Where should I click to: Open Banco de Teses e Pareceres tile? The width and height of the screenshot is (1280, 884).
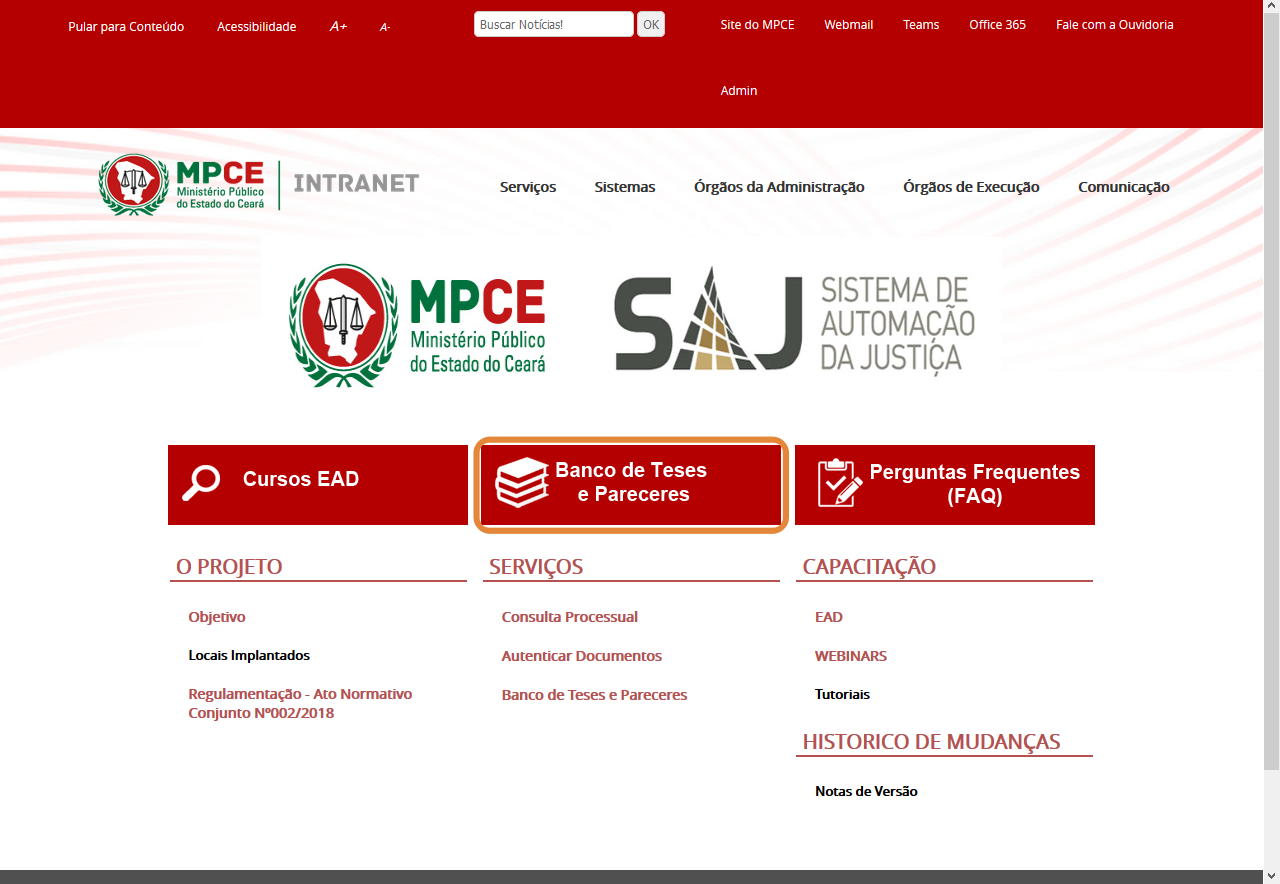pyautogui.click(x=631, y=485)
